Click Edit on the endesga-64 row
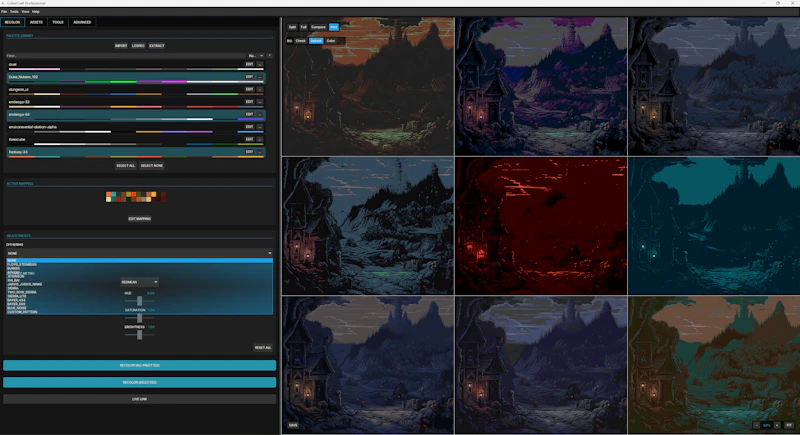800x435 pixels. click(249, 114)
